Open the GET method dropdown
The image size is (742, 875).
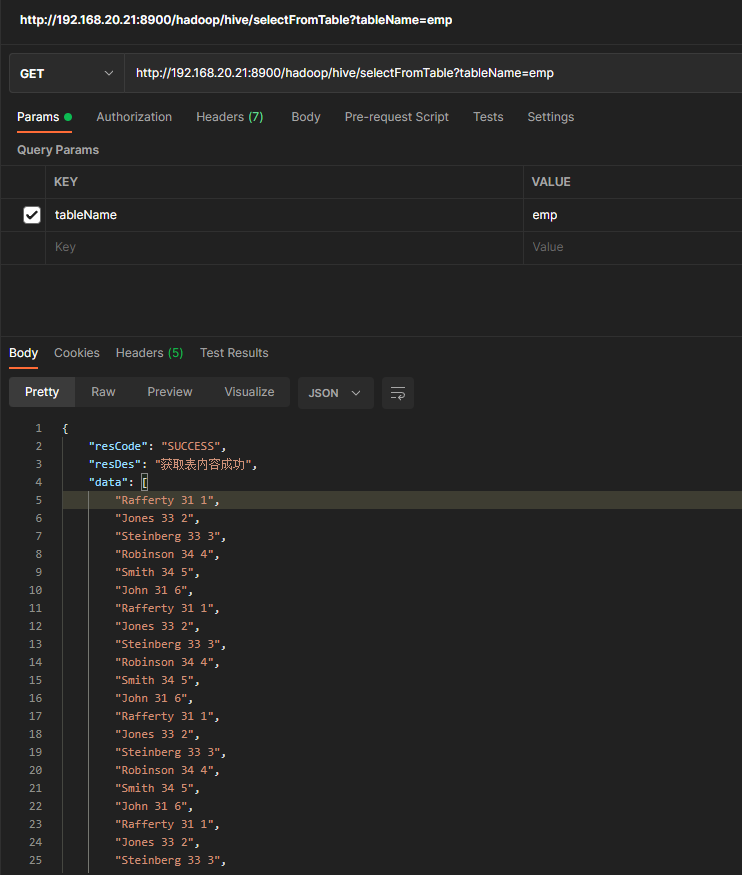pos(66,73)
